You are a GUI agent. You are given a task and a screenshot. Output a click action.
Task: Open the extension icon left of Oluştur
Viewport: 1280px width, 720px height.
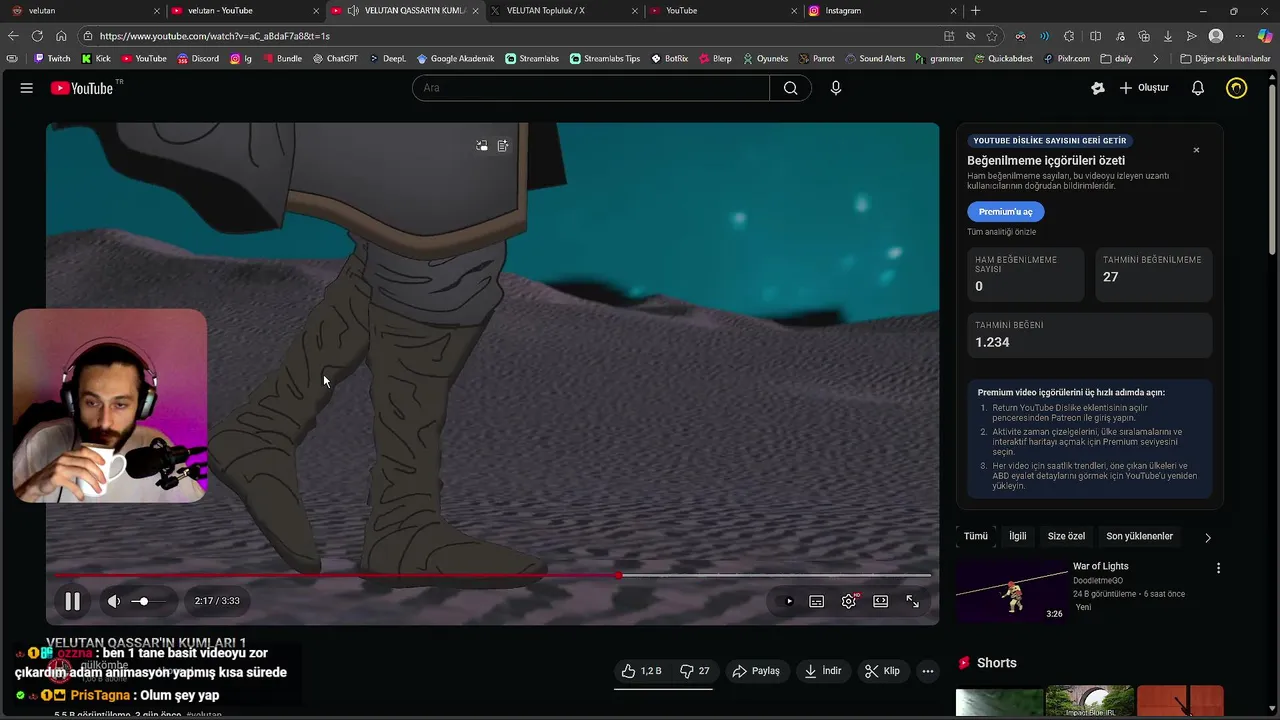pos(1098,88)
